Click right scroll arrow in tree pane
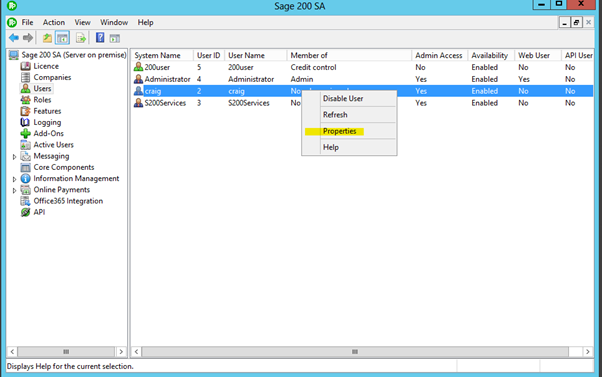 click(121, 352)
